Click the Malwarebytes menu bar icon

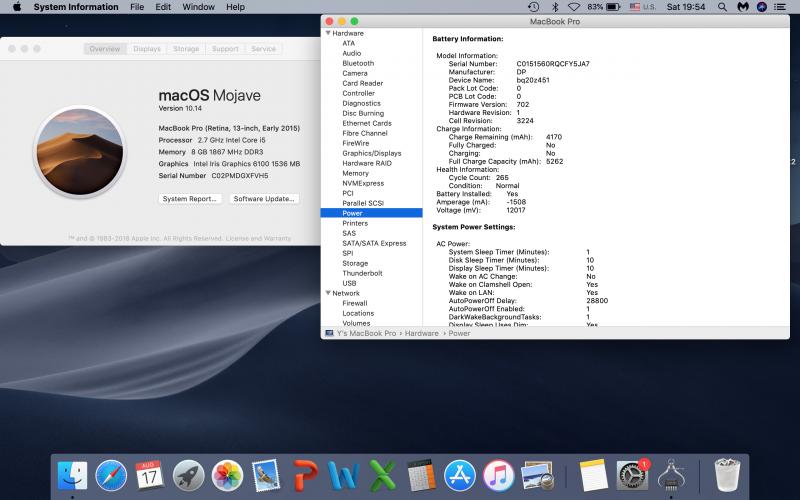click(x=743, y=7)
